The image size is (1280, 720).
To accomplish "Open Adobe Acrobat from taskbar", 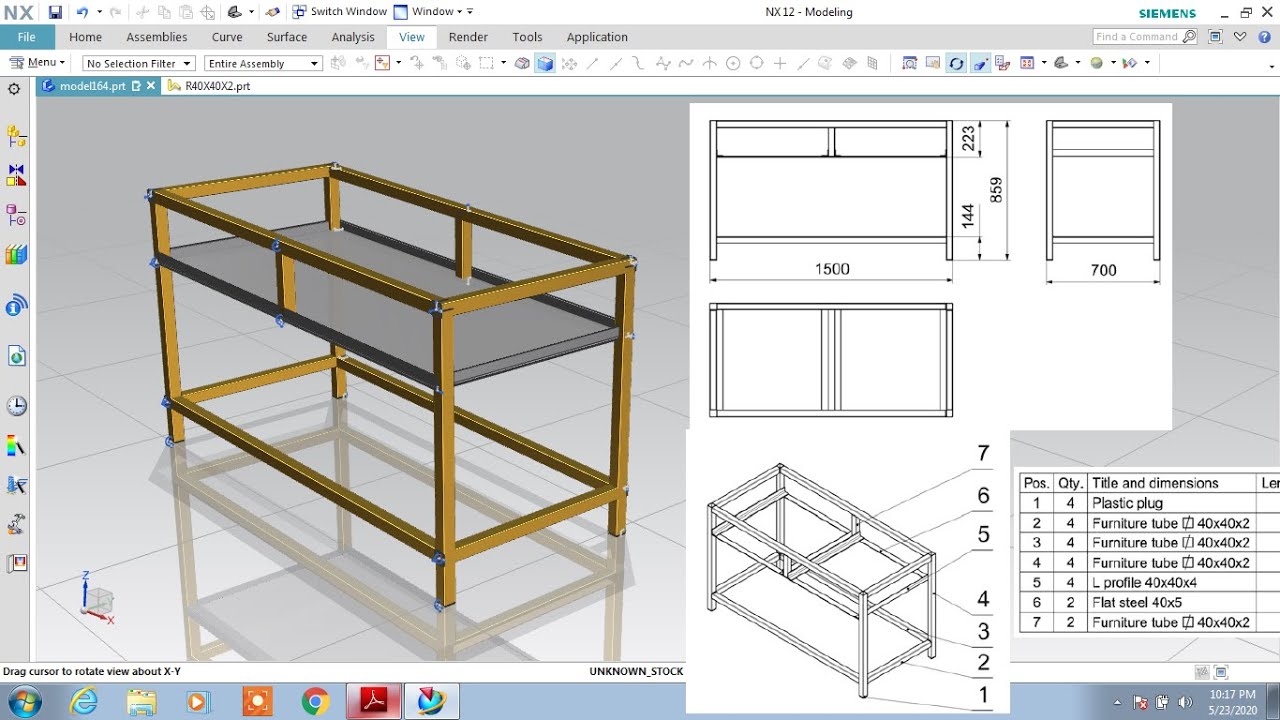I will coord(374,701).
